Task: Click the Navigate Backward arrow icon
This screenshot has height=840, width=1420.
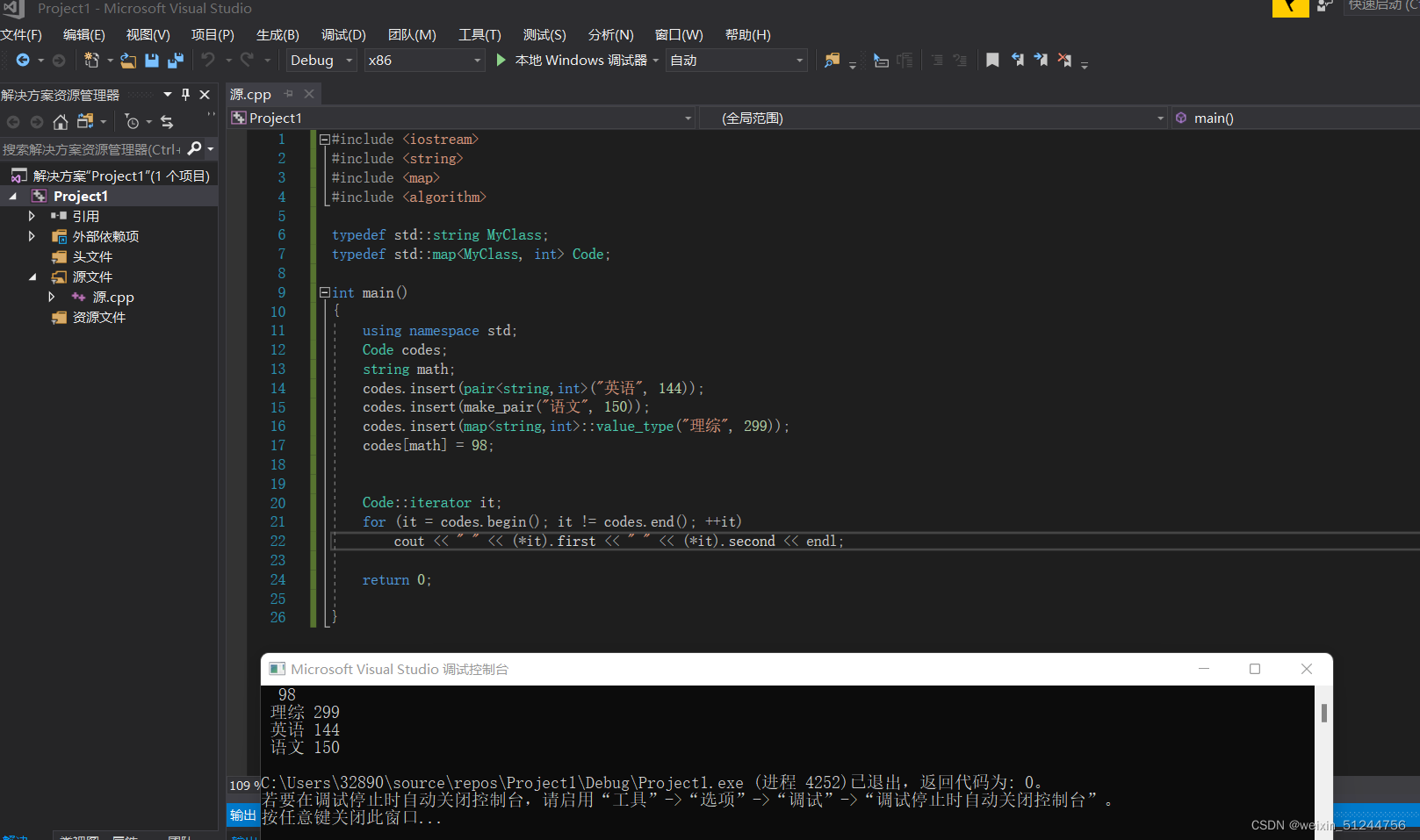Action: [x=20, y=60]
